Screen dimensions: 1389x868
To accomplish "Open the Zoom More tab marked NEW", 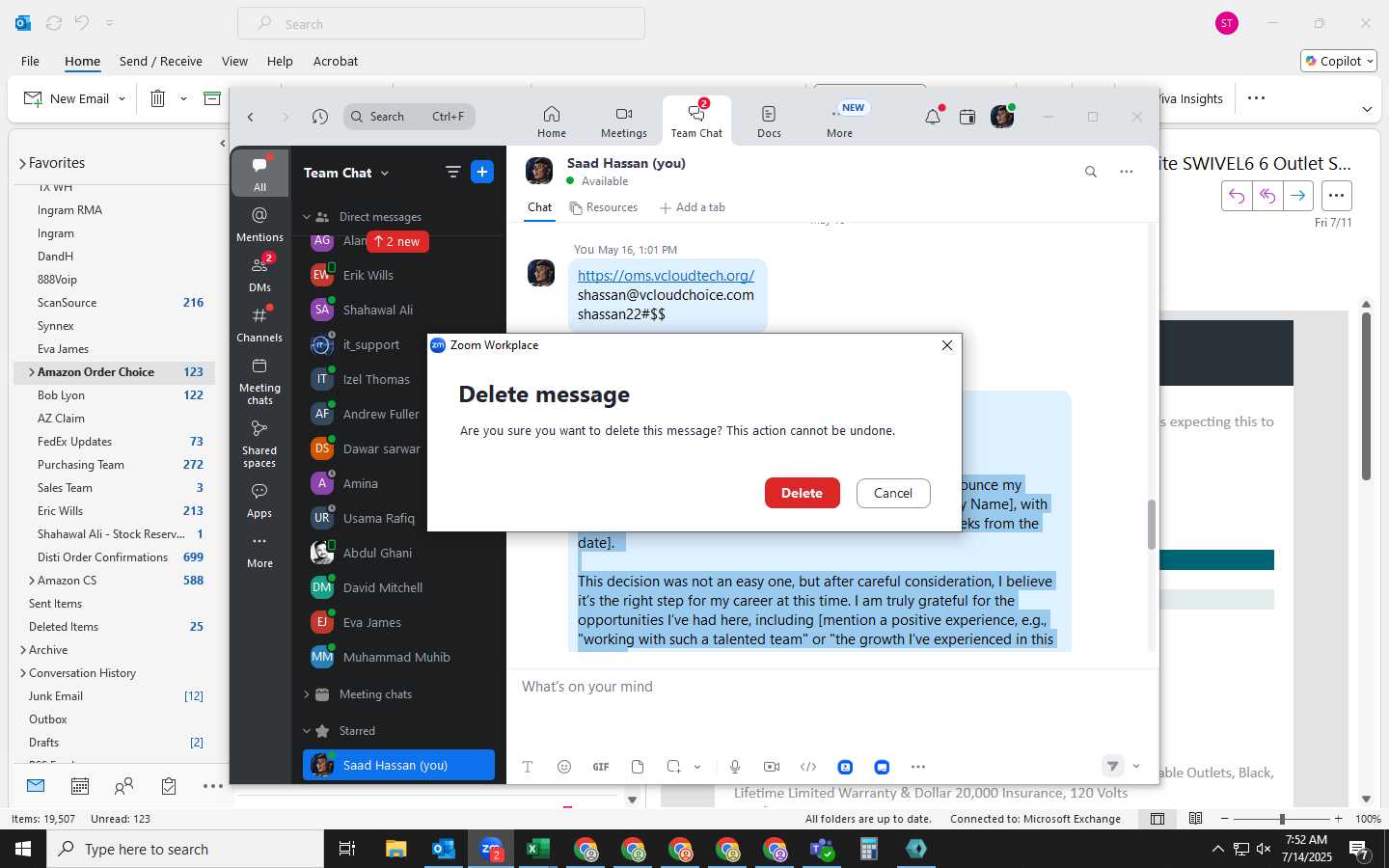I will 839,122.
